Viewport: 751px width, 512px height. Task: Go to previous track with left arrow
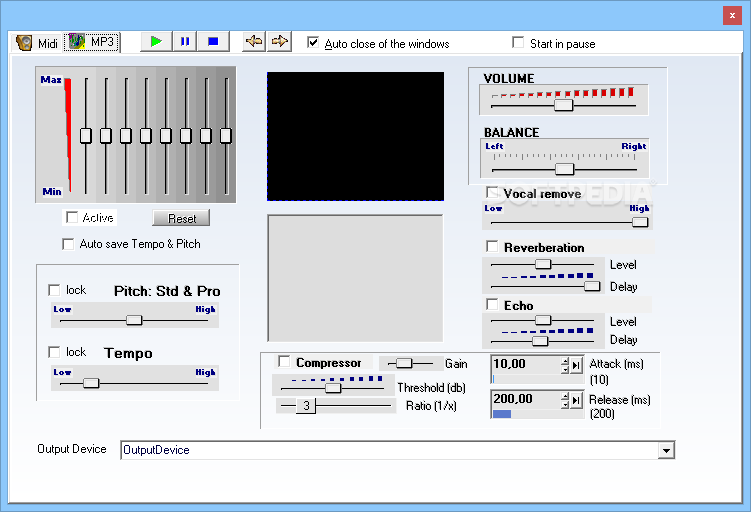point(254,42)
